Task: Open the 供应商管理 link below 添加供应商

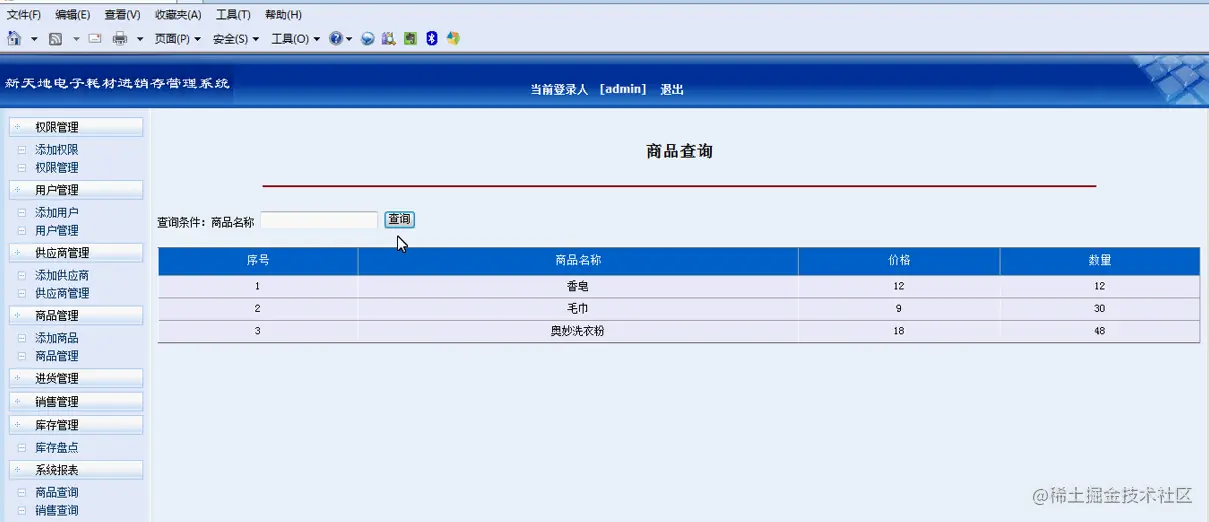Action: pos(62,294)
